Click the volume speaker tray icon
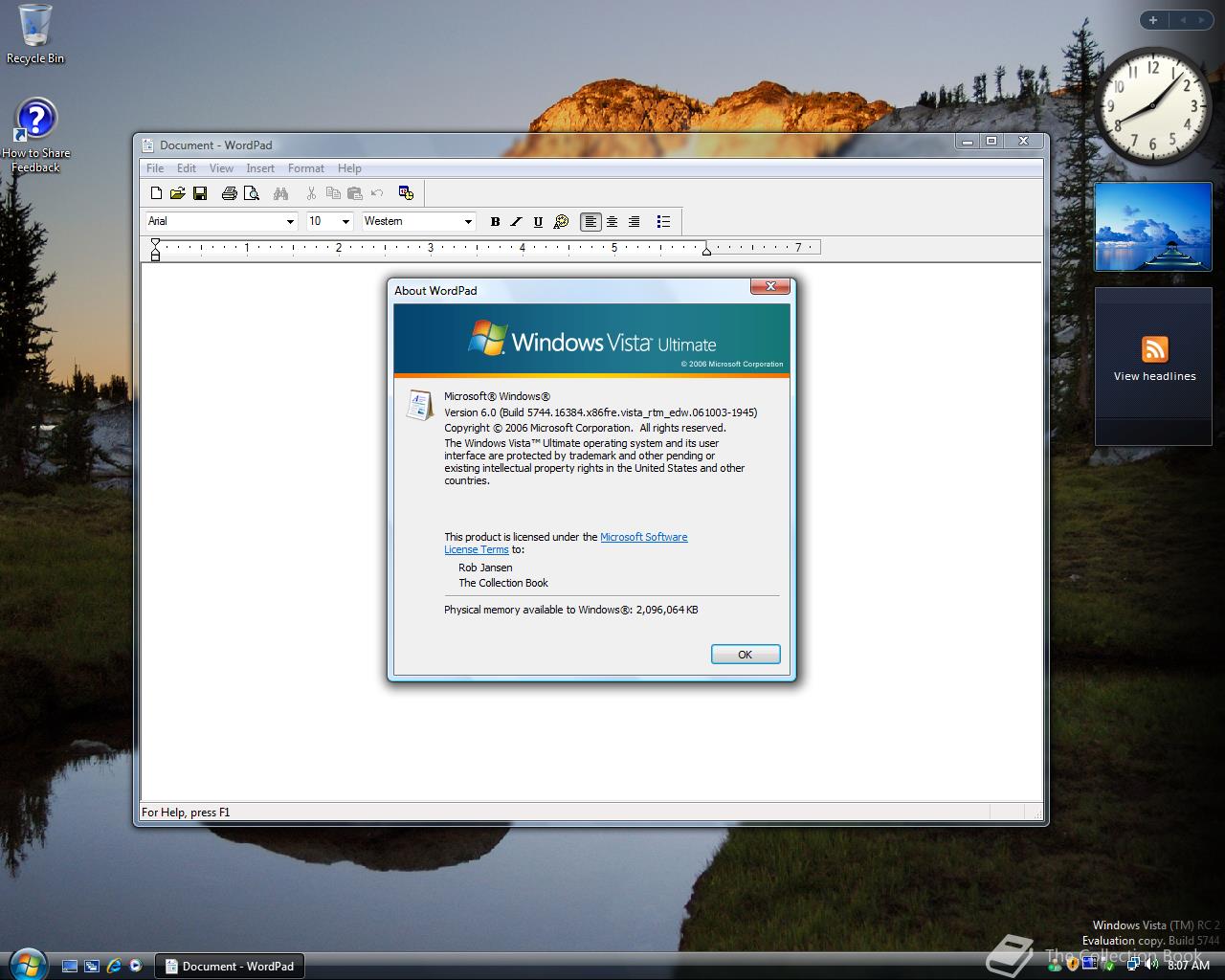Viewport: 1225px width, 980px height. (1152, 966)
